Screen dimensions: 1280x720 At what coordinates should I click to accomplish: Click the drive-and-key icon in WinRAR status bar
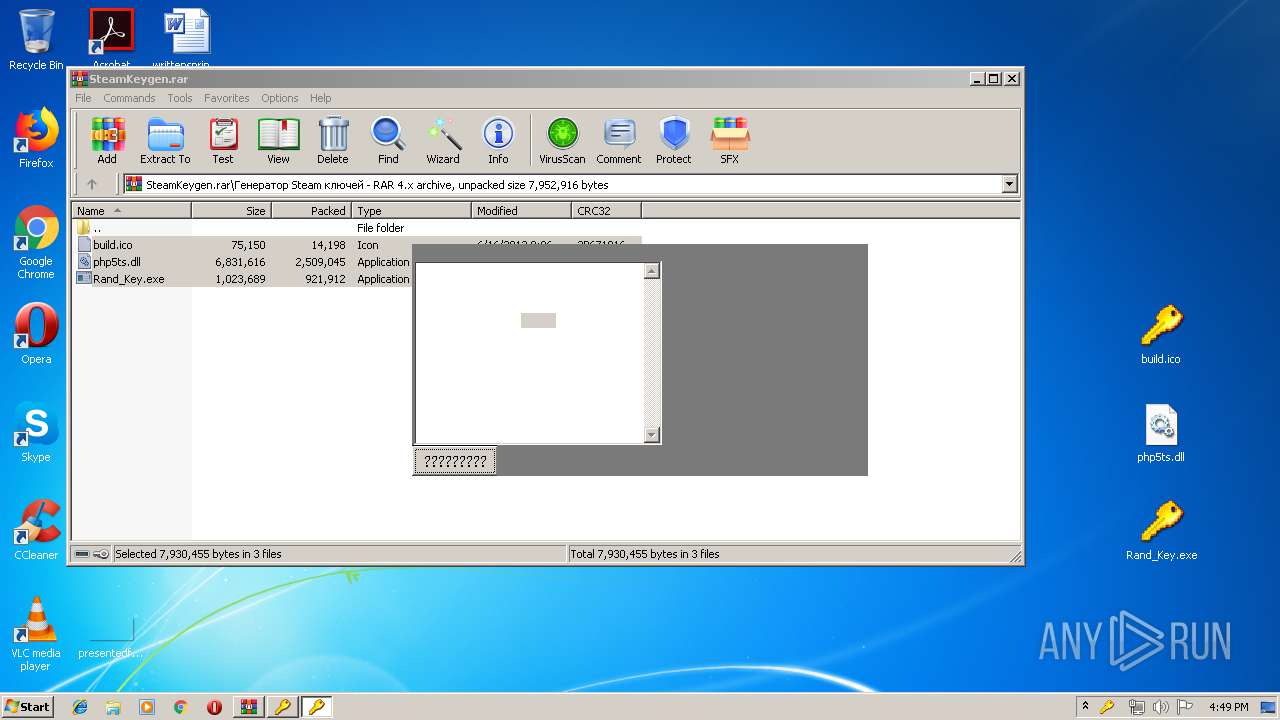click(91, 554)
